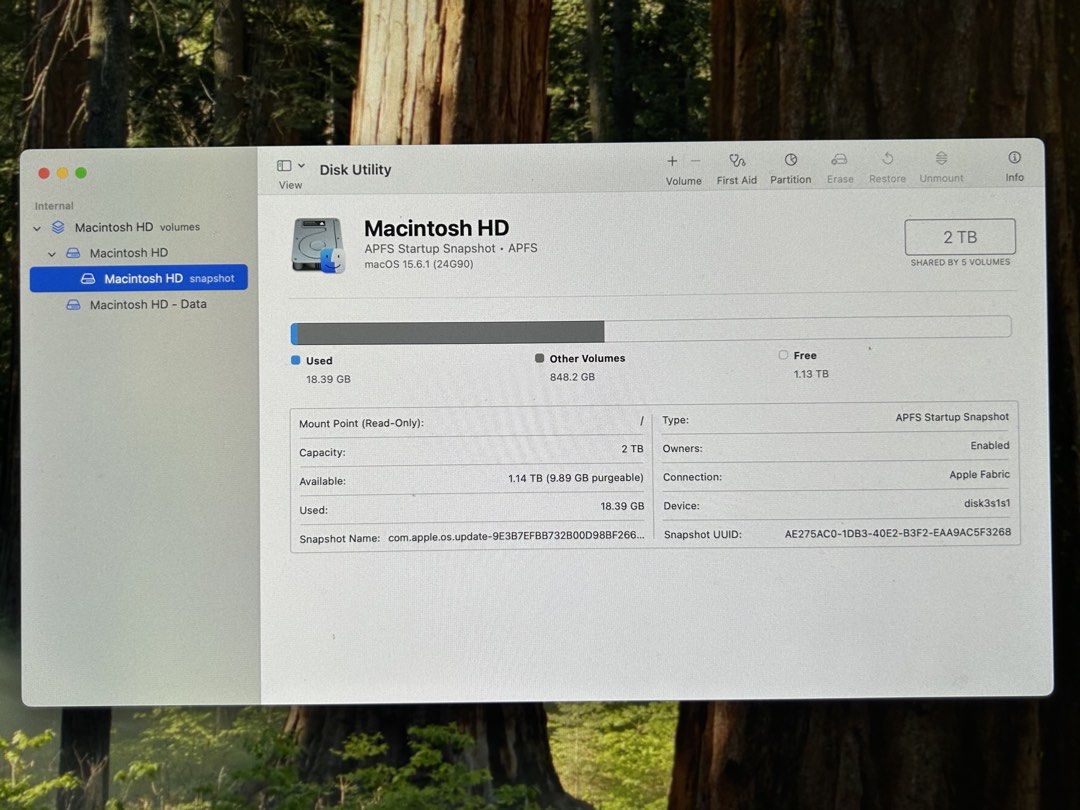Screen dimensions: 1080x810
Task: Click the Snapshot UUID value
Action: click(897, 532)
